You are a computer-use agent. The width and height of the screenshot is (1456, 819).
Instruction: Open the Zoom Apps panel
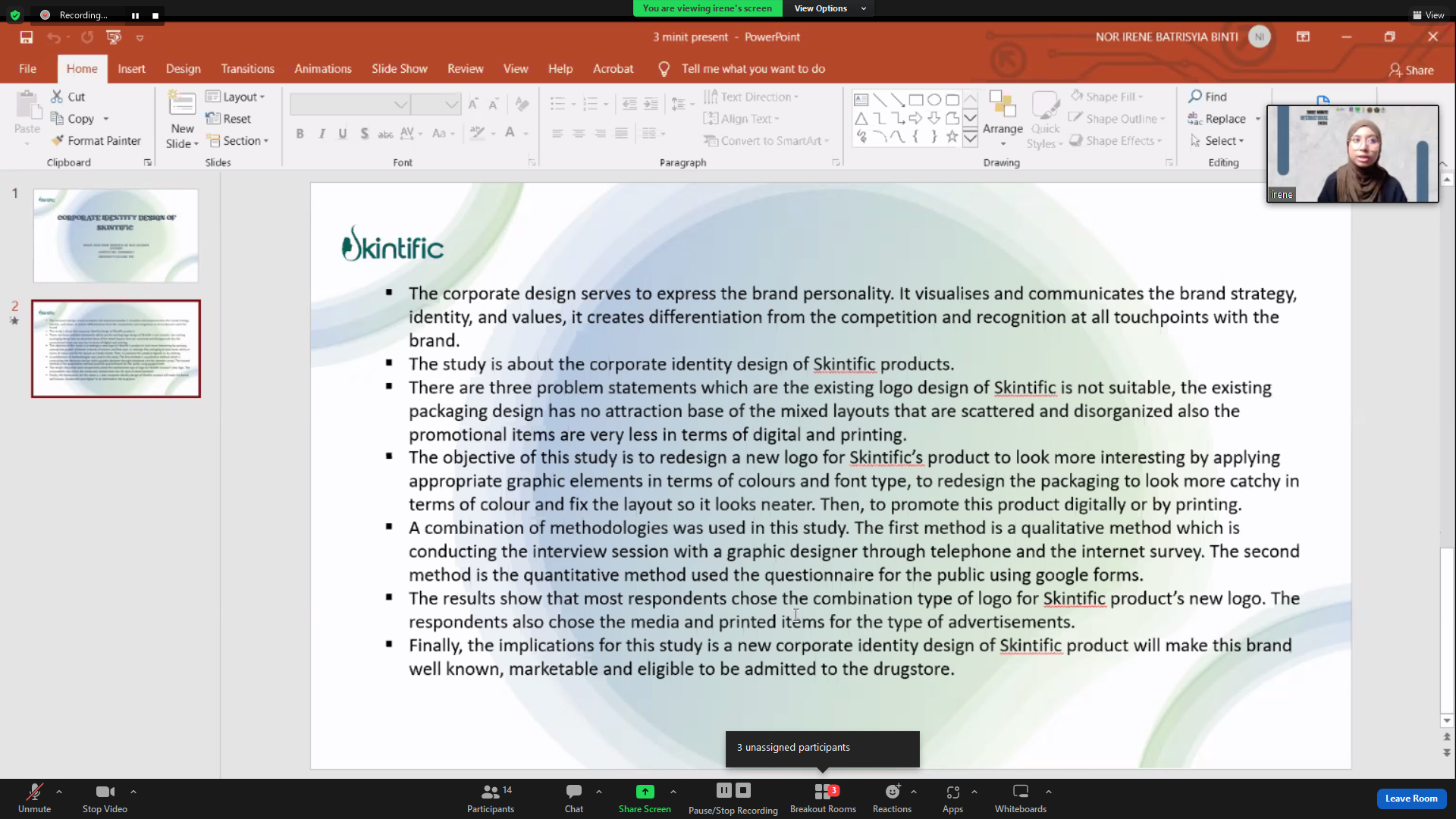952,798
